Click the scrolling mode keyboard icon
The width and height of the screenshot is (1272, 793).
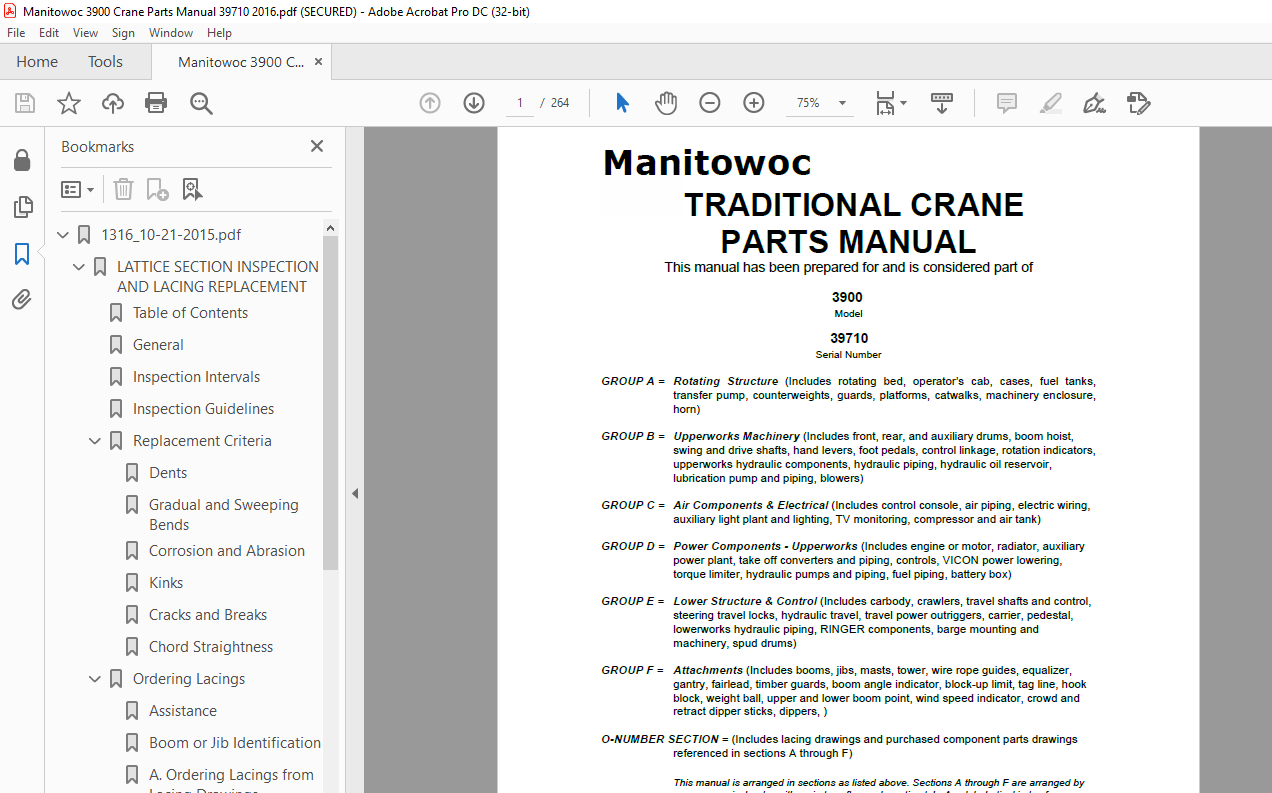(x=942, y=103)
